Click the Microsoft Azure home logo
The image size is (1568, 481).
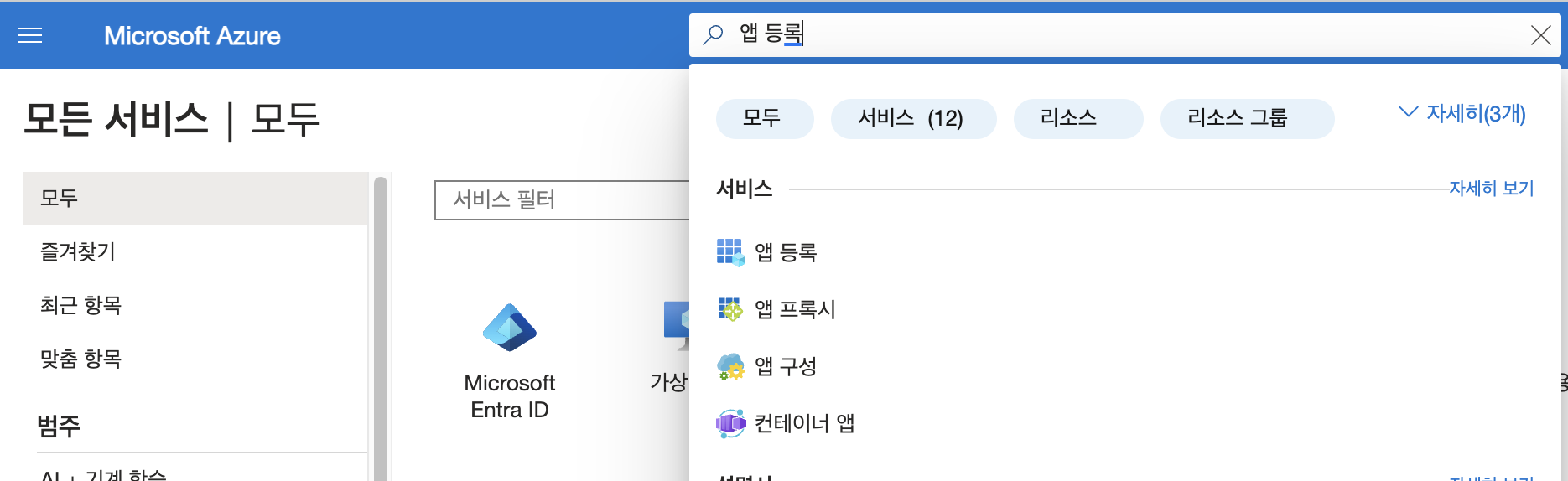[192, 36]
